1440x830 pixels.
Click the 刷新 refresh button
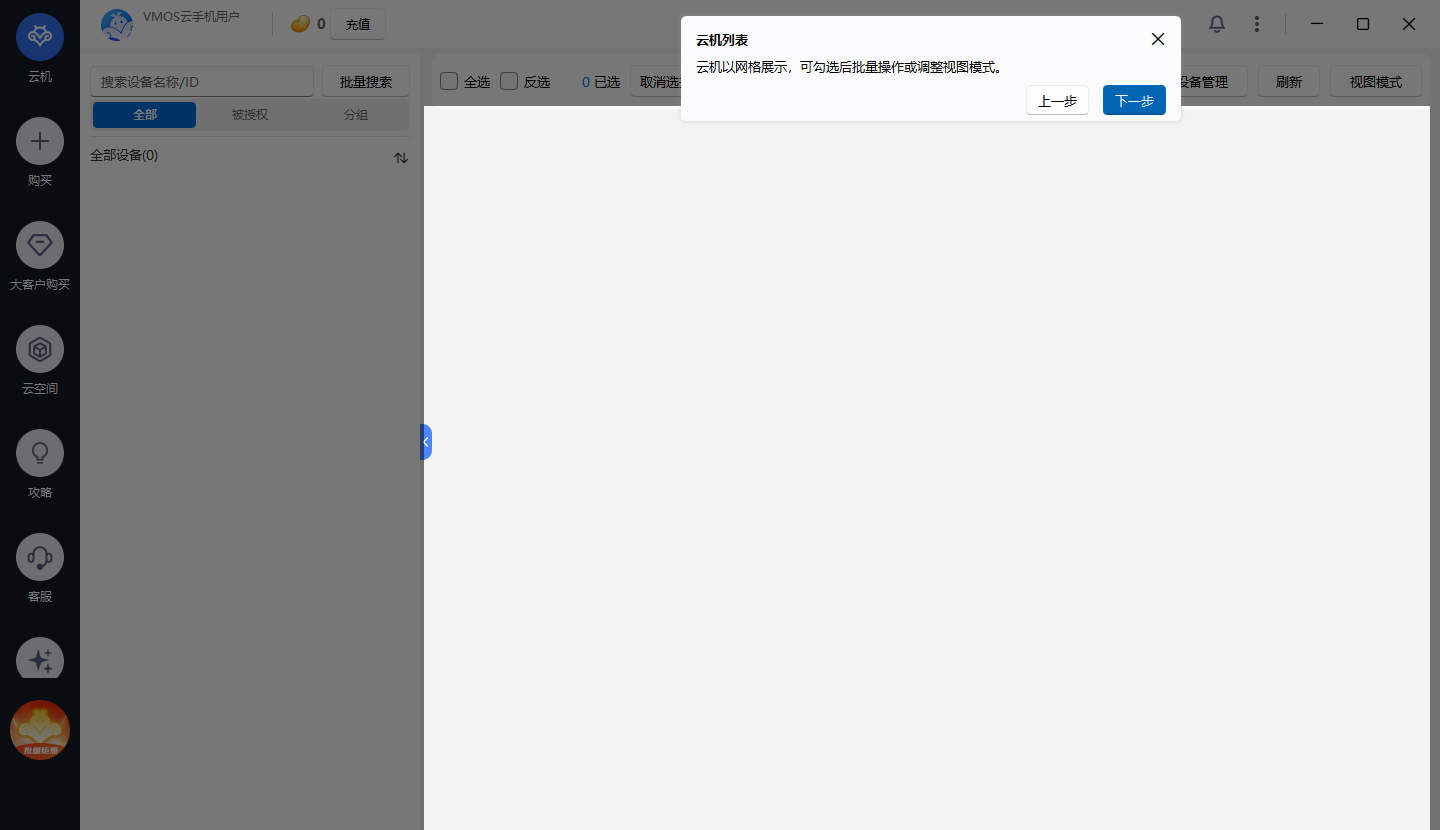pyautogui.click(x=1289, y=82)
